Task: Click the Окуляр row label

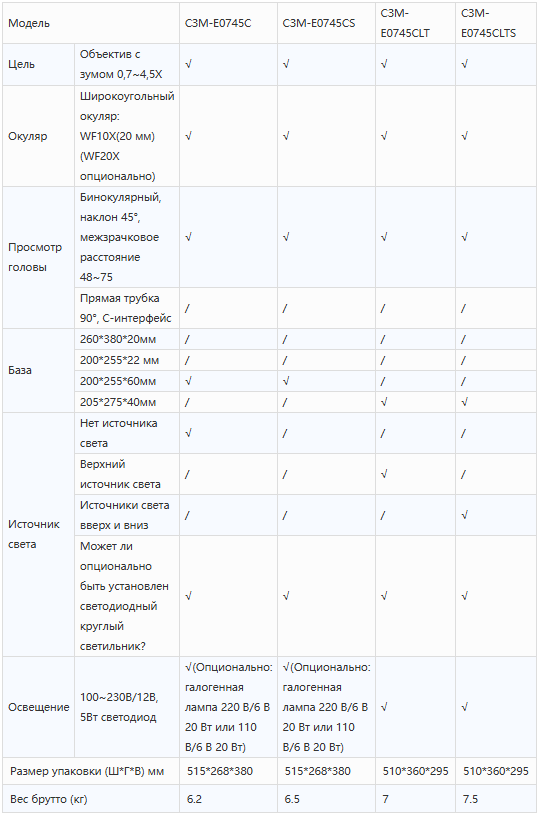Action: [x=38, y=136]
